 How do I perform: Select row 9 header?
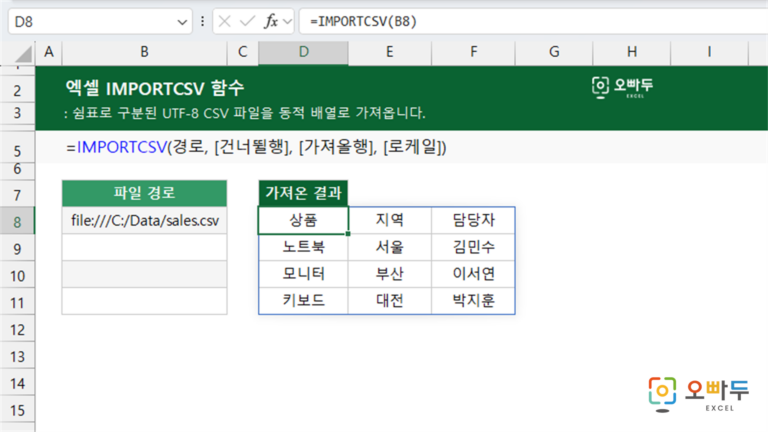18,249
